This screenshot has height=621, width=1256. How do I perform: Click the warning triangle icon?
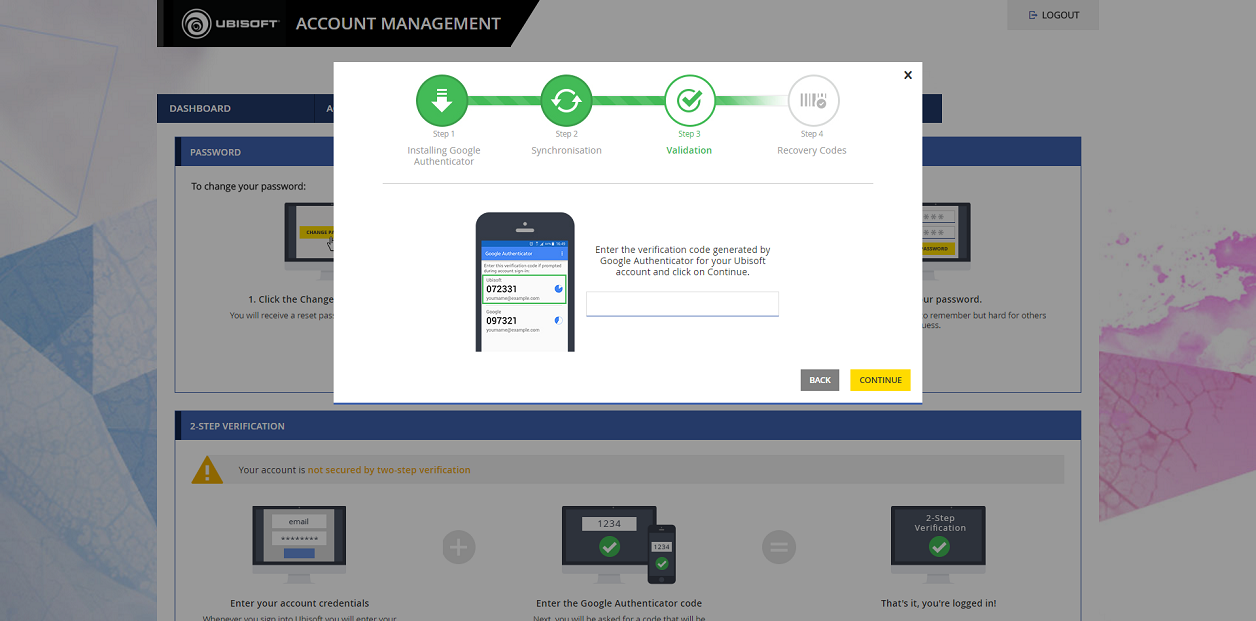click(207, 470)
